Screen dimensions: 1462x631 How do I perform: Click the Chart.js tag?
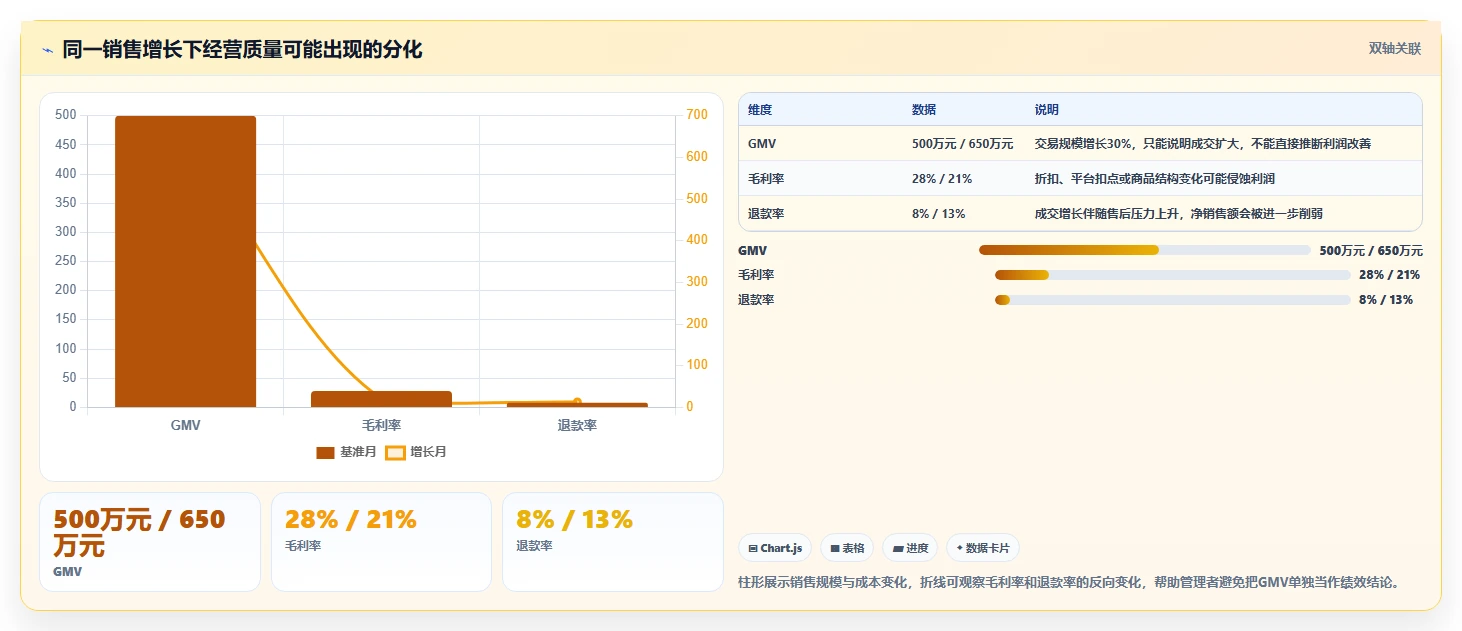775,548
